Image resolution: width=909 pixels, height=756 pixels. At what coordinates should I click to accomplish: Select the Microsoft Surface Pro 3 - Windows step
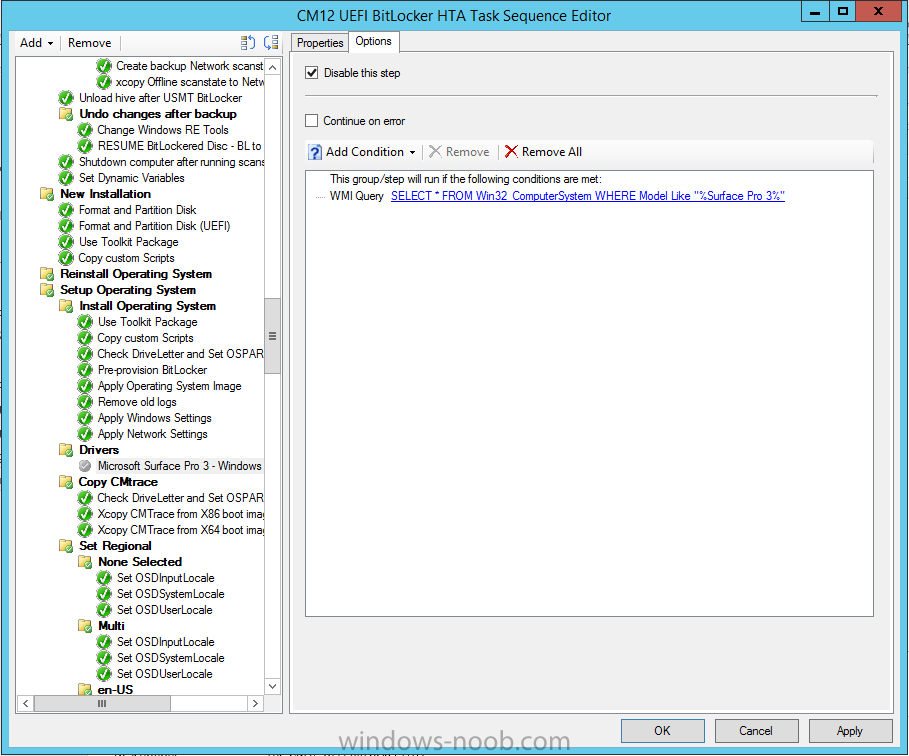pos(180,466)
